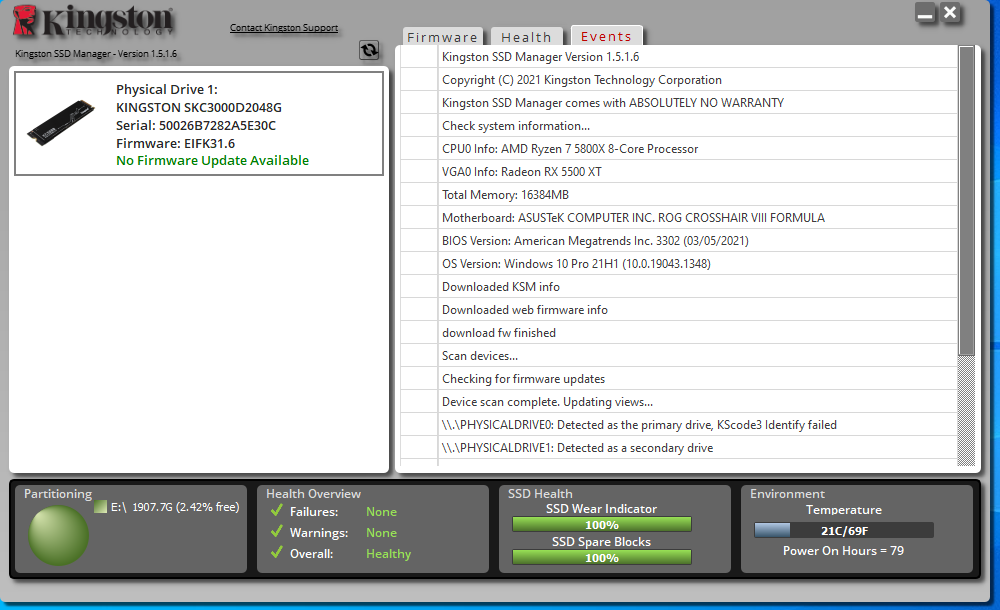Click Firmware: EIFK31.6 text

coord(175,143)
